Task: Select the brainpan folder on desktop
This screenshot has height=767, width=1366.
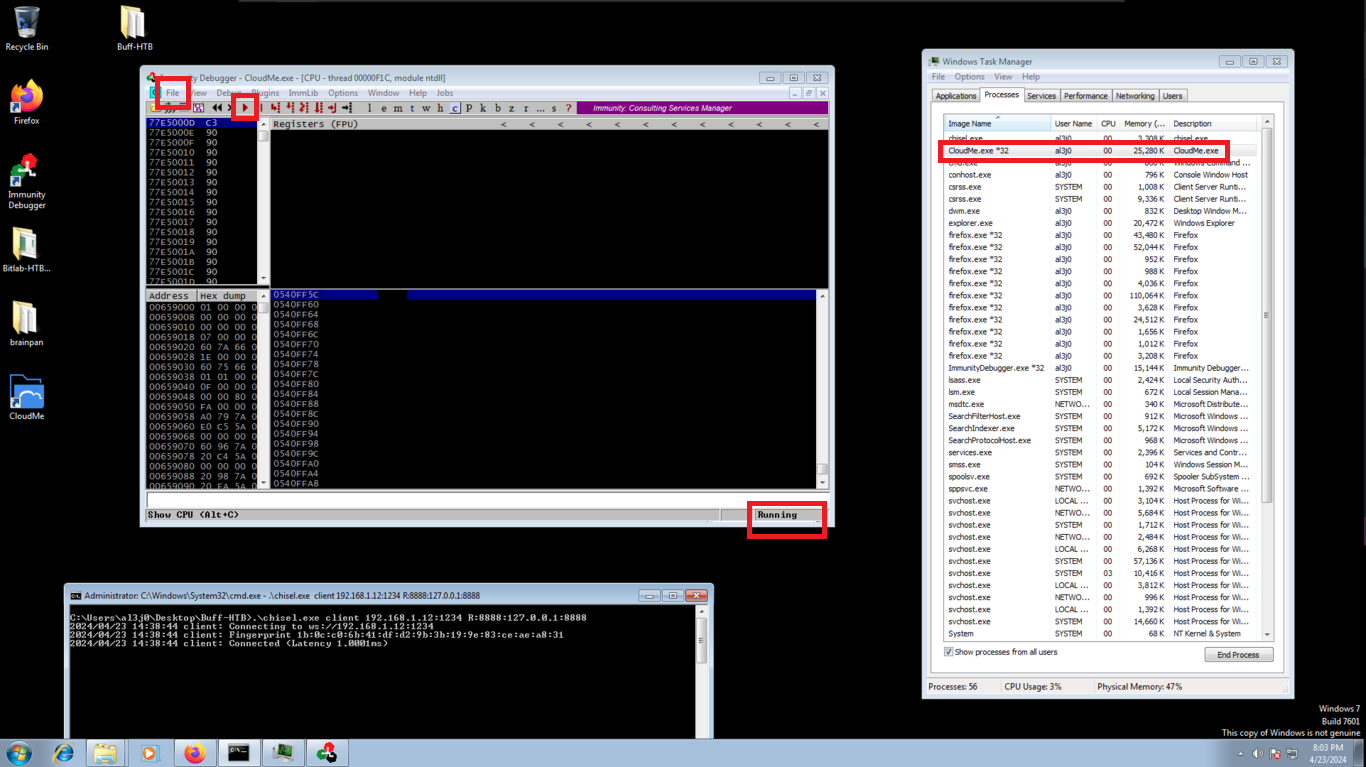Action: tap(27, 324)
